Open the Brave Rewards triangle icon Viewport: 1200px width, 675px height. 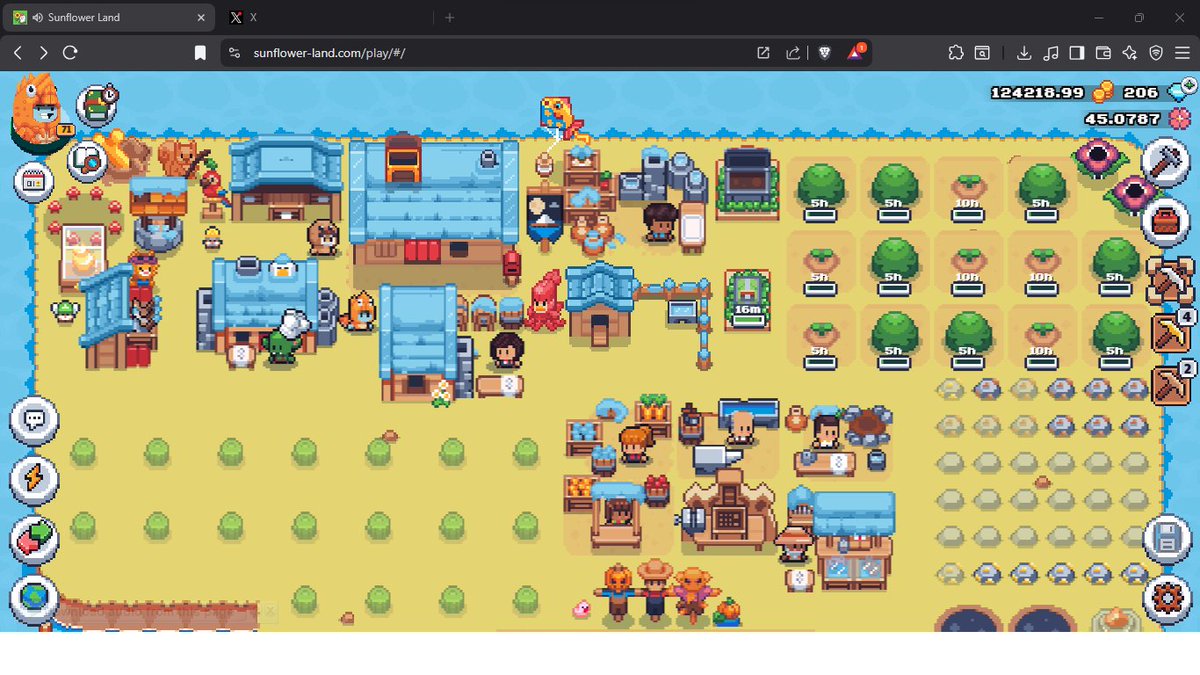tap(856, 53)
